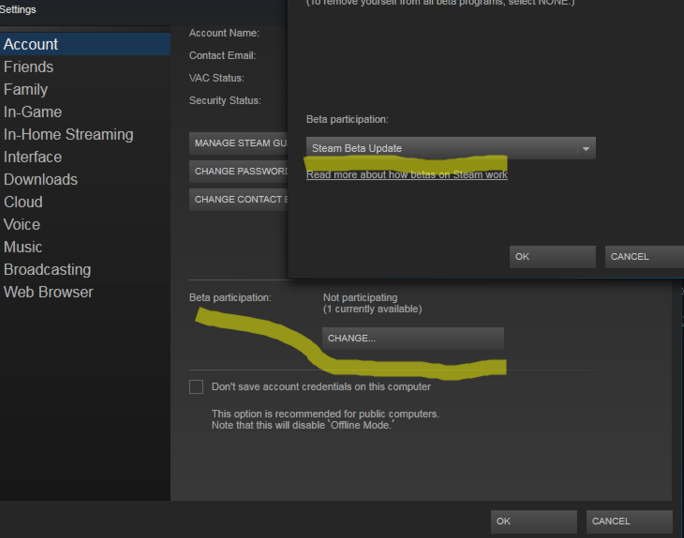Click Cancel in the Settings window
The image size is (684, 538).
point(629,521)
